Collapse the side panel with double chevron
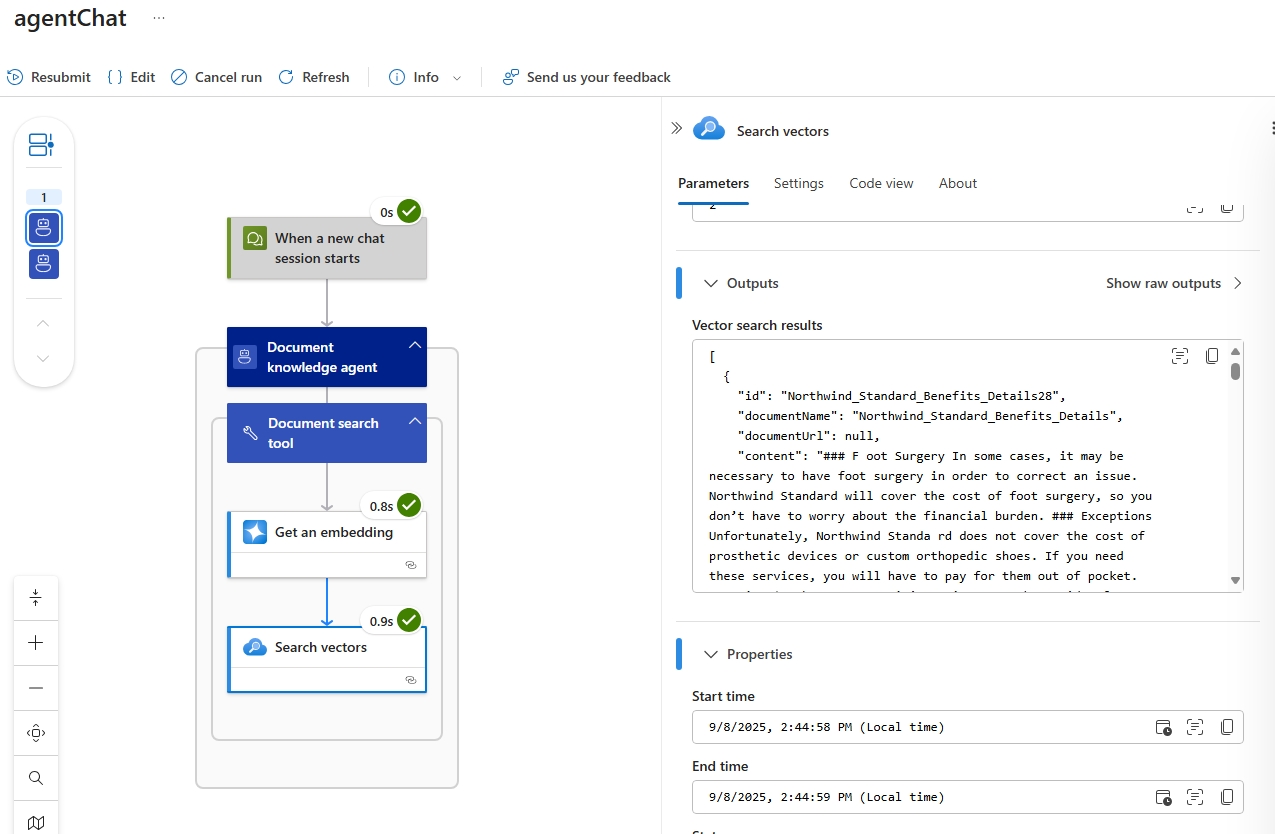Image resolution: width=1275 pixels, height=834 pixels. [x=676, y=128]
